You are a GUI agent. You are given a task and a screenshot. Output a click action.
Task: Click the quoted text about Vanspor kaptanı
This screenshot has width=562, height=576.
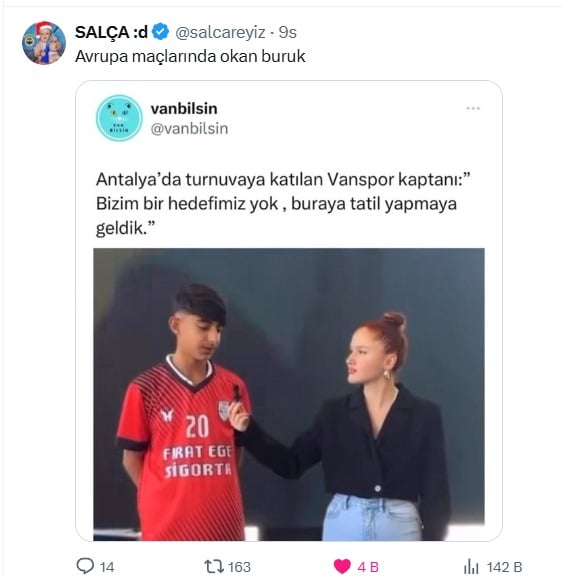pyautogui.click(x=283, y=204)
